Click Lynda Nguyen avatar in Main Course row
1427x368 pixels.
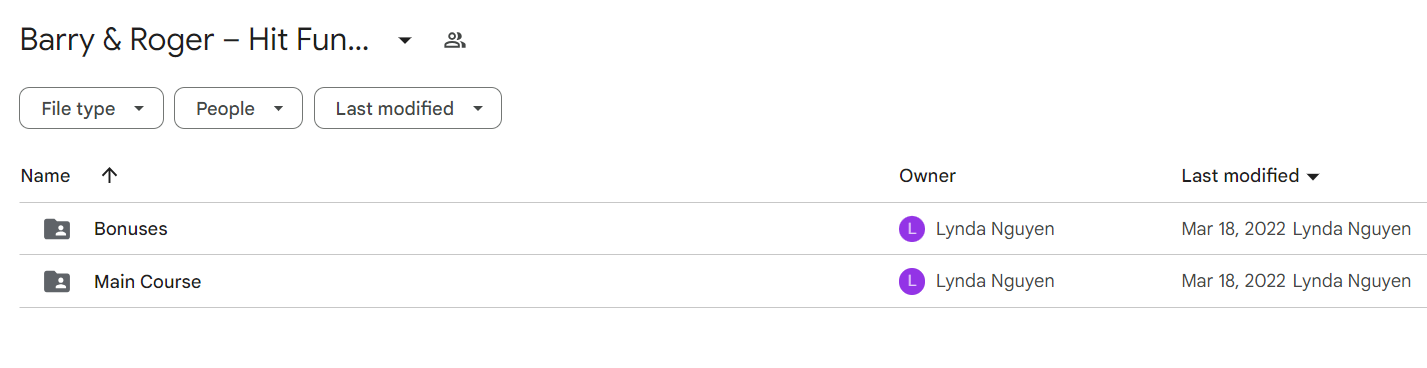(912, 282)
